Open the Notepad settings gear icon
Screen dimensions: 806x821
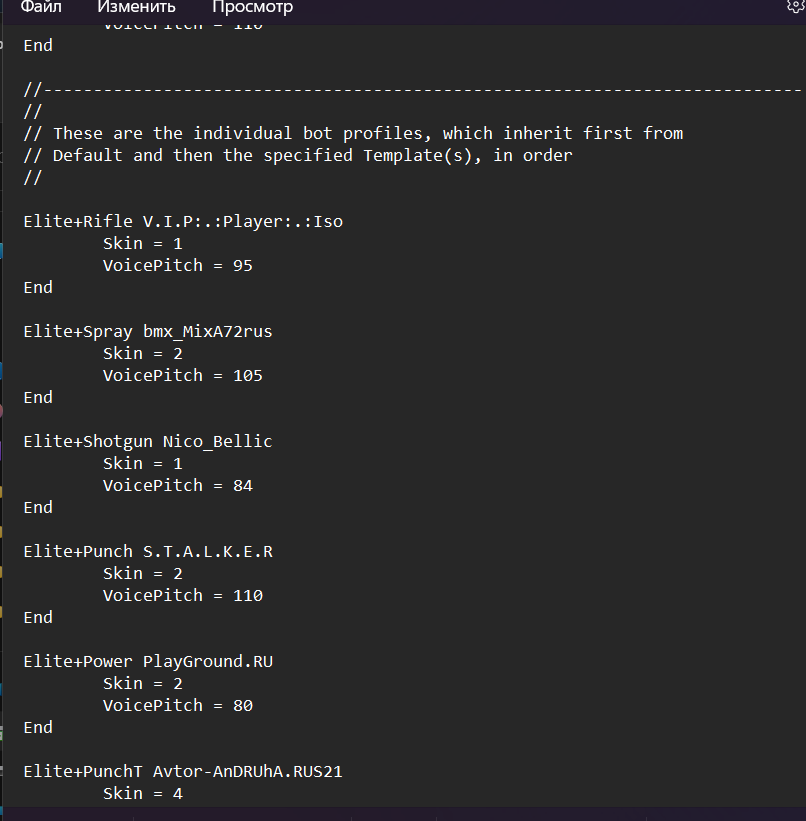click(797, 6)
